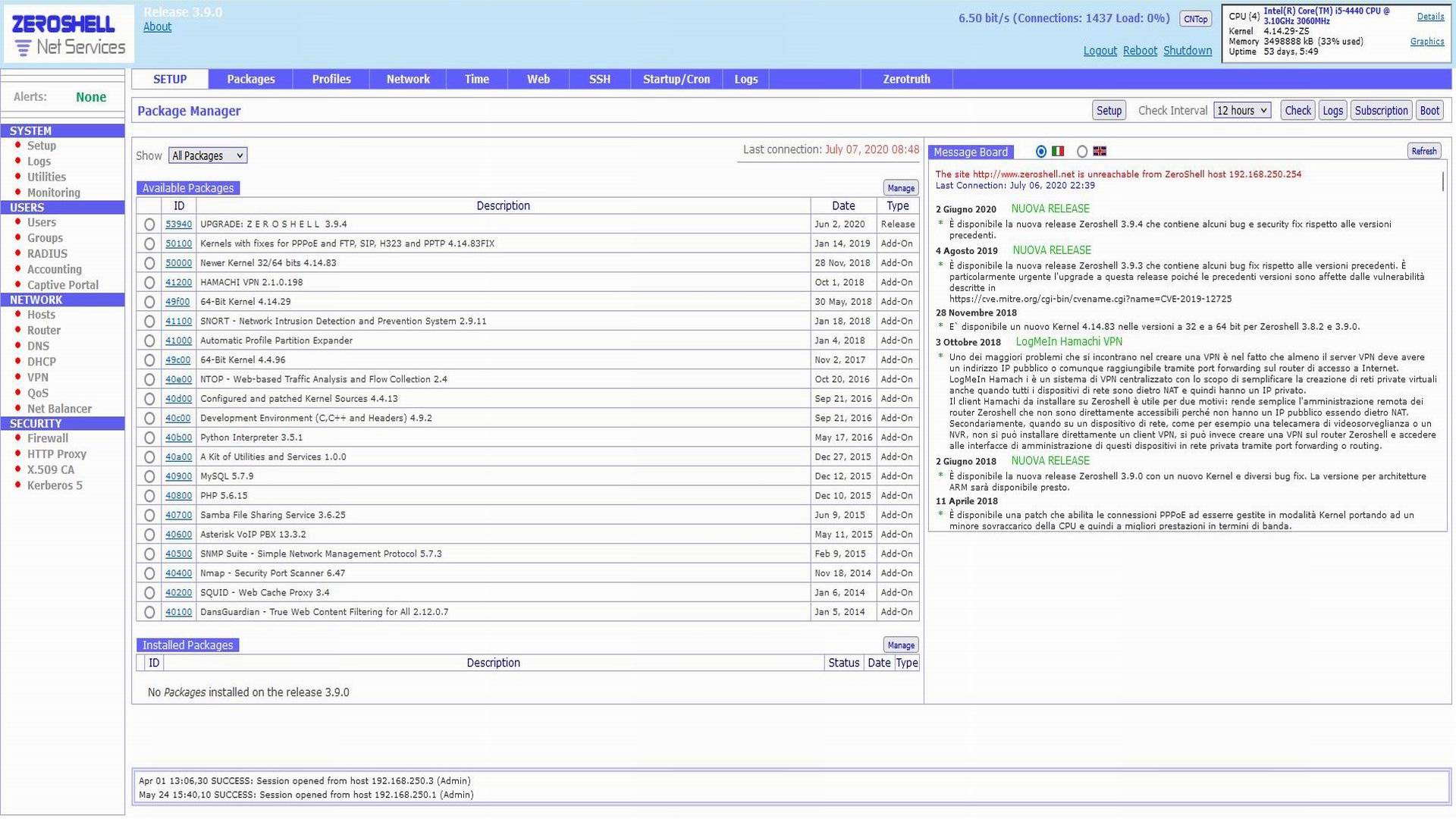Click the Shutdown link

click(x=1188, y=51)
